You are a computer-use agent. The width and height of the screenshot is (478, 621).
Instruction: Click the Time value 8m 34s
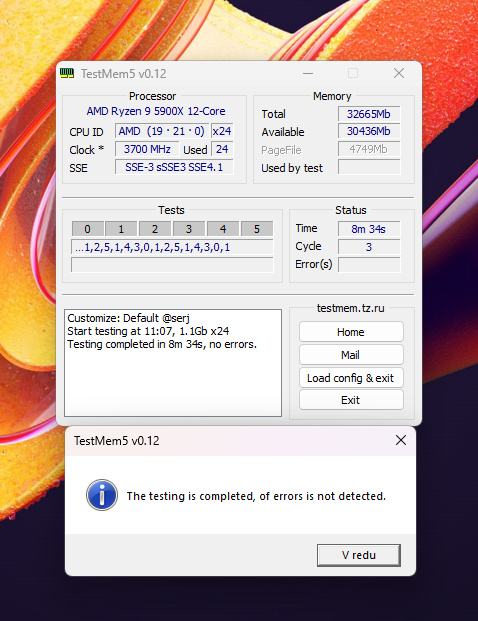click(x=369, y=229)
